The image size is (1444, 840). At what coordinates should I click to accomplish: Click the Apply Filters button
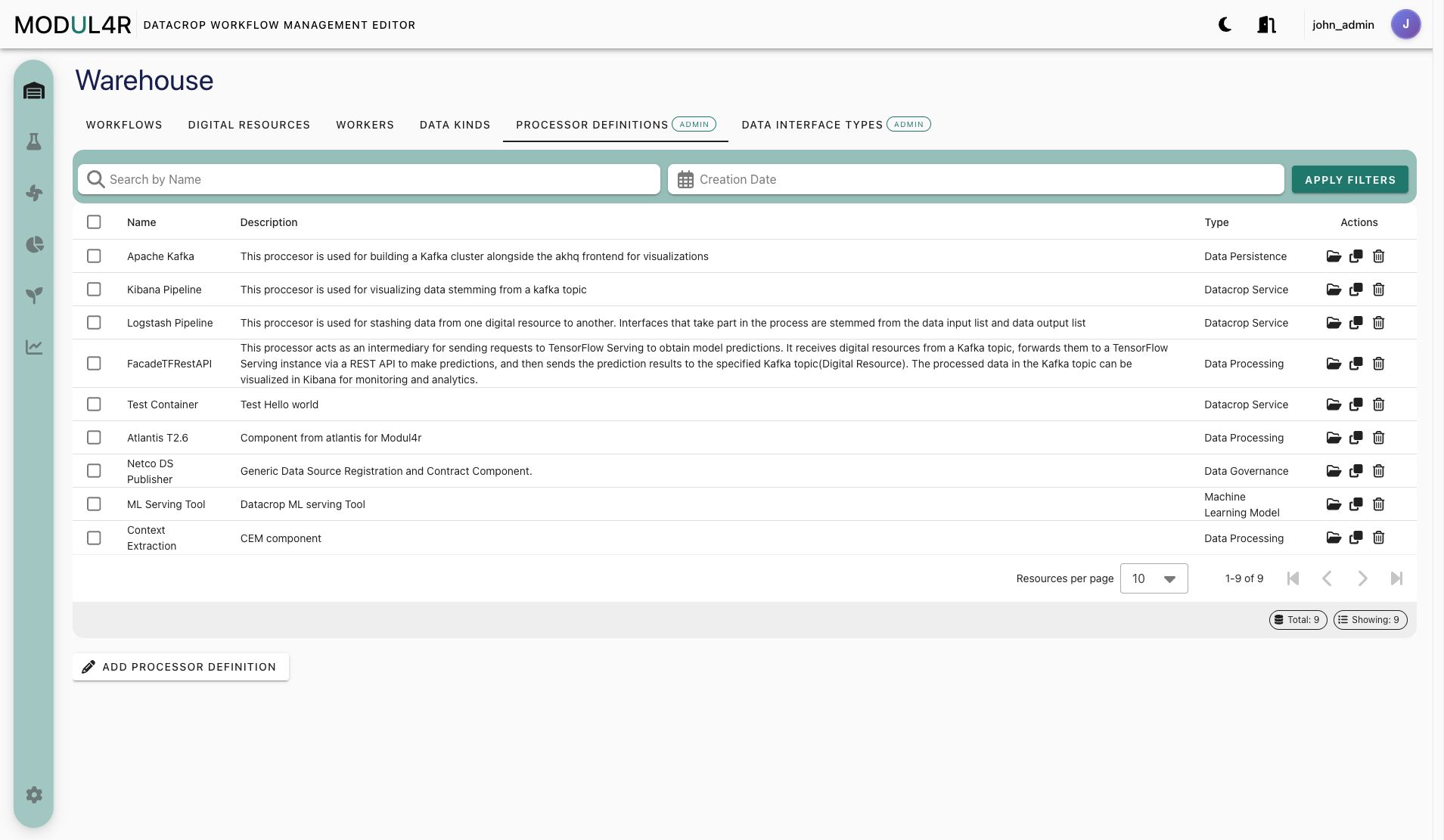(x=1349, y=180)
